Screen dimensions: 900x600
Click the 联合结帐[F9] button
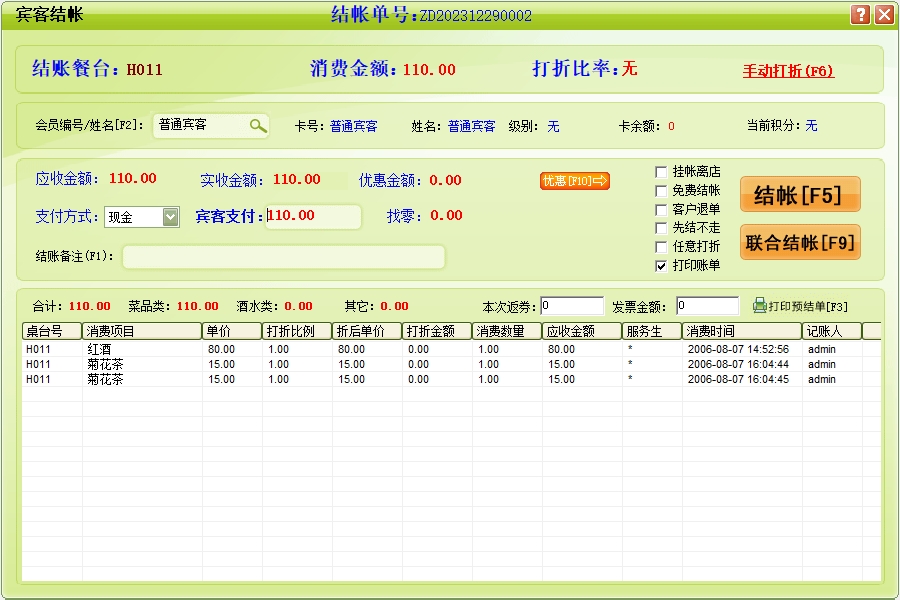[x=800, y=243]
